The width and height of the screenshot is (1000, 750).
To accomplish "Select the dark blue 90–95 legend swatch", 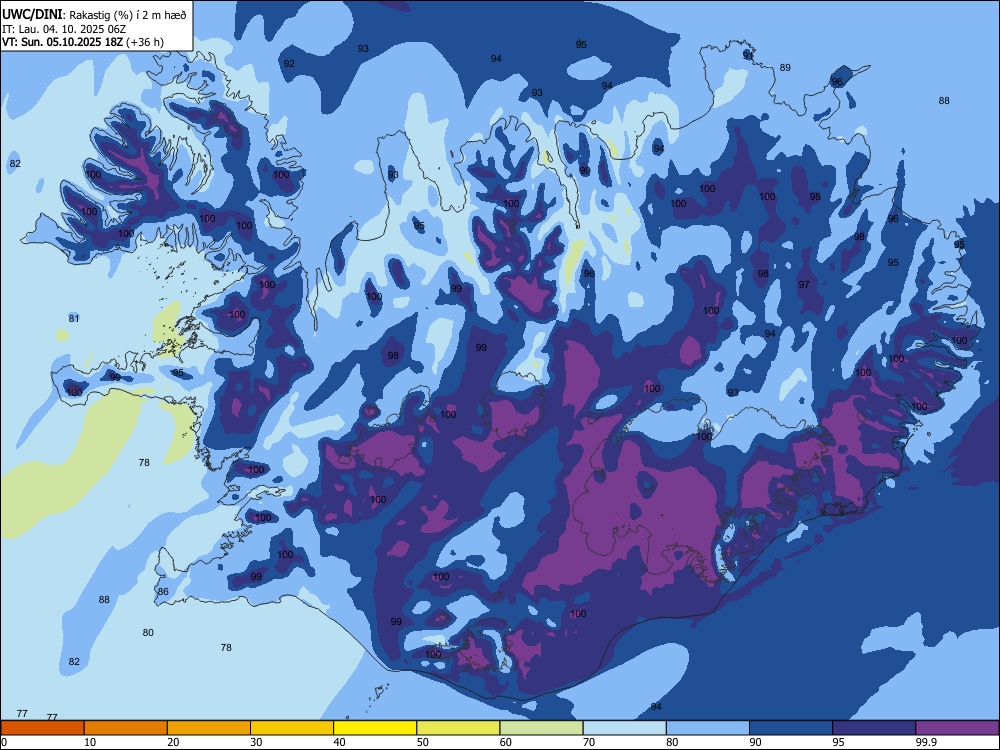I will coord(791,728).
